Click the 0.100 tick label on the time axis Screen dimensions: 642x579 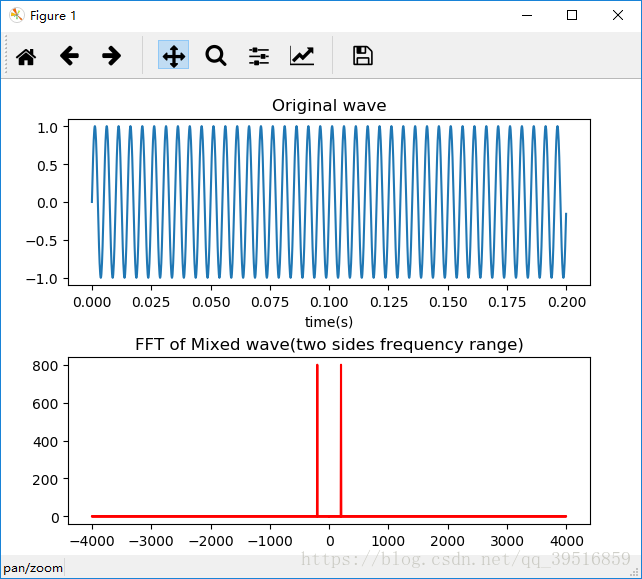pyautogui.click(x=329, y=302)
